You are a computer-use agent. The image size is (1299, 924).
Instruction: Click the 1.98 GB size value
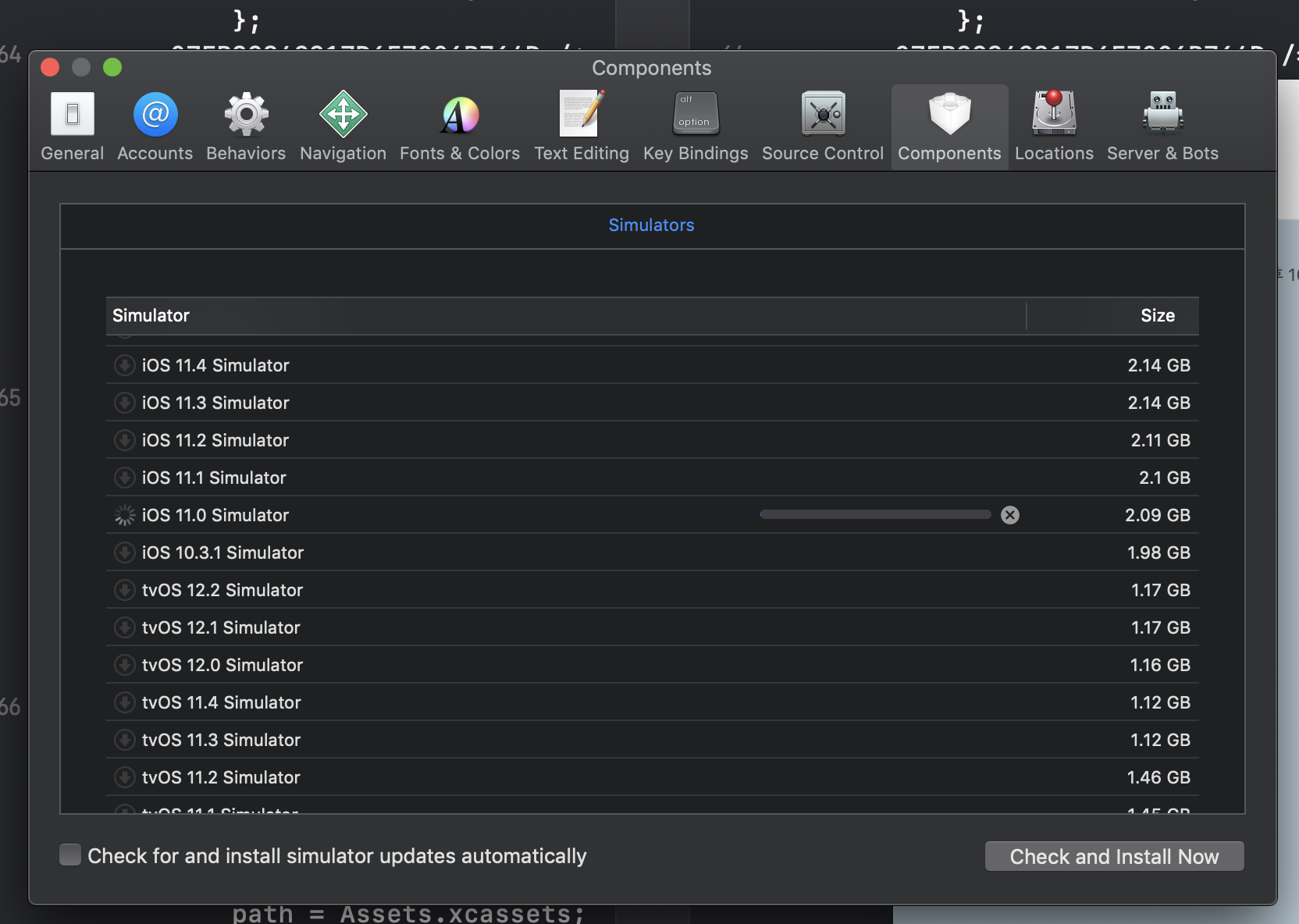pos(1158,553)
